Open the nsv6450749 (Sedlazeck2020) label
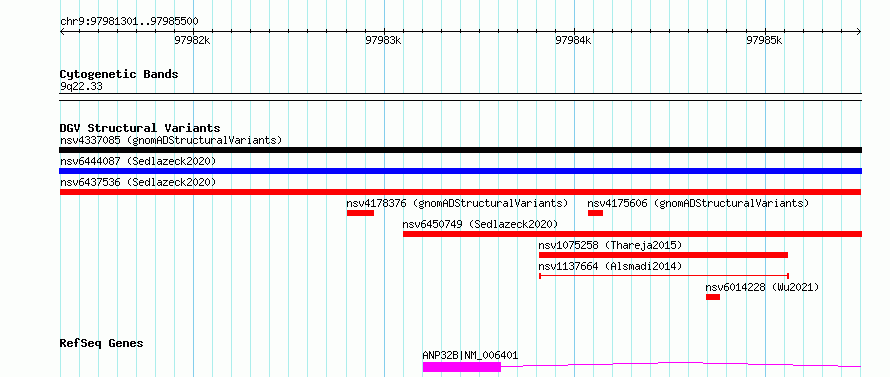The image size is (890, 377). (480, 224)
